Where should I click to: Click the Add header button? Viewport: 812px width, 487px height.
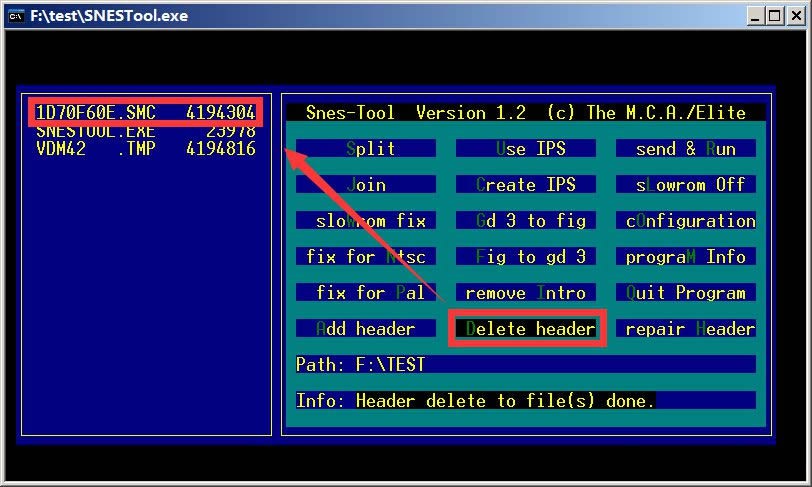pos(366,329)
